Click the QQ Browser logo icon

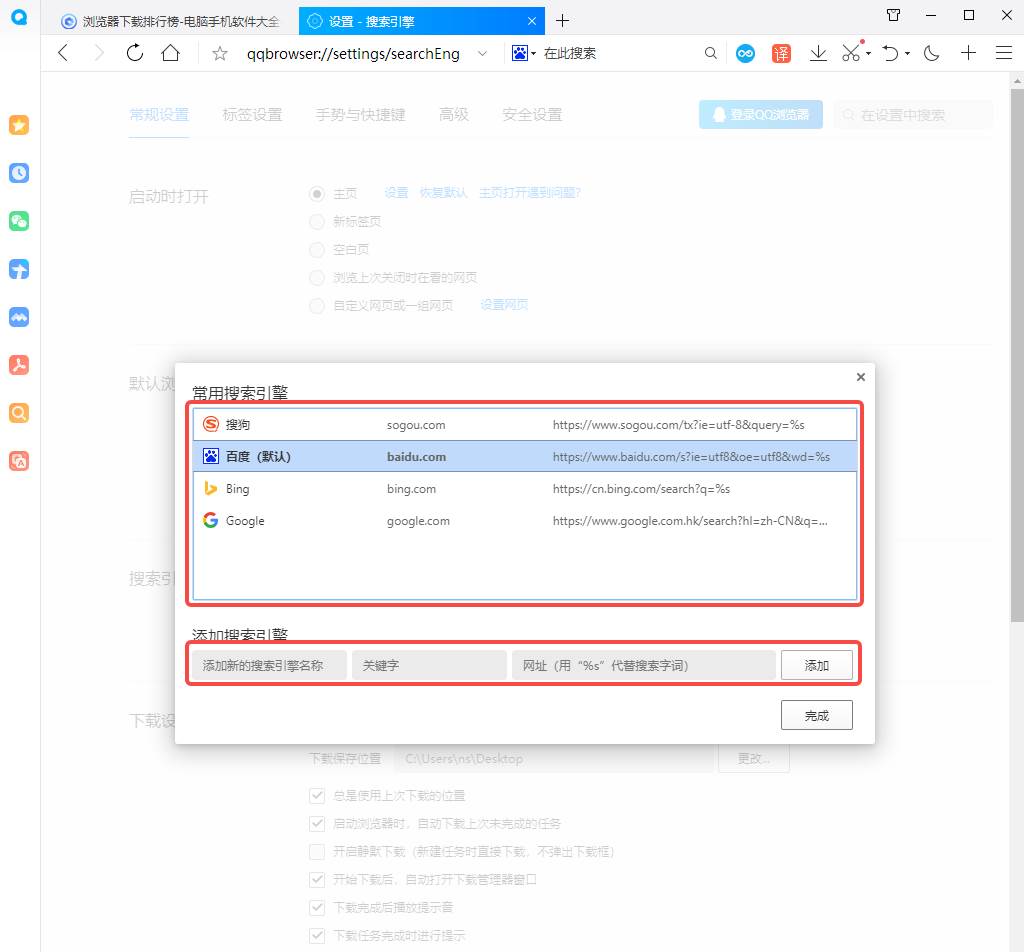pyautogui.click(x=20, y=17)
